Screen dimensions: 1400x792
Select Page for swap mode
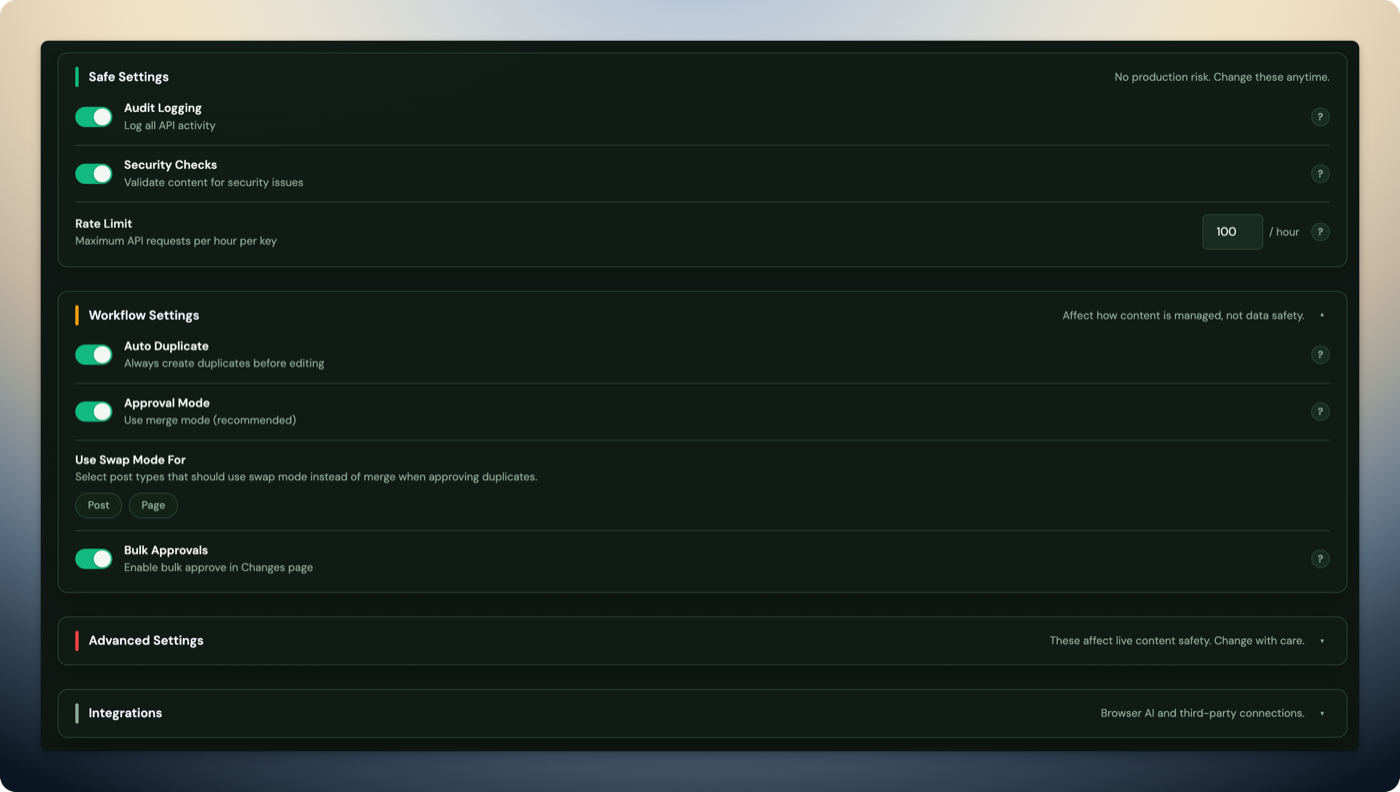(153, 505)
